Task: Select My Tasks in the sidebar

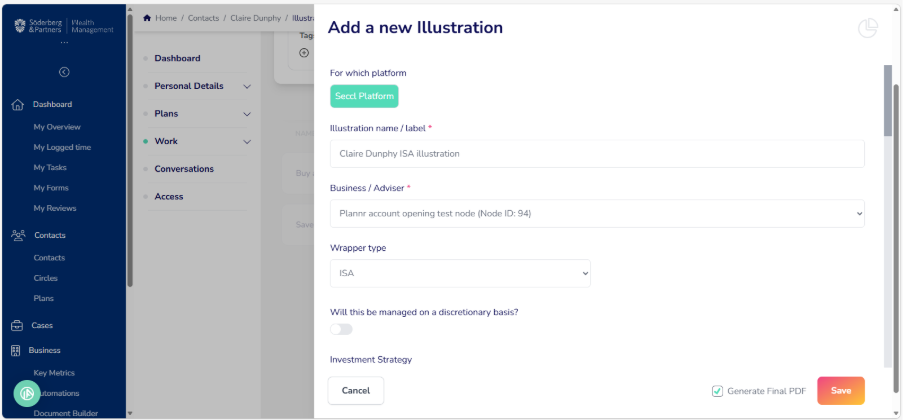Action: click(50, 168)
